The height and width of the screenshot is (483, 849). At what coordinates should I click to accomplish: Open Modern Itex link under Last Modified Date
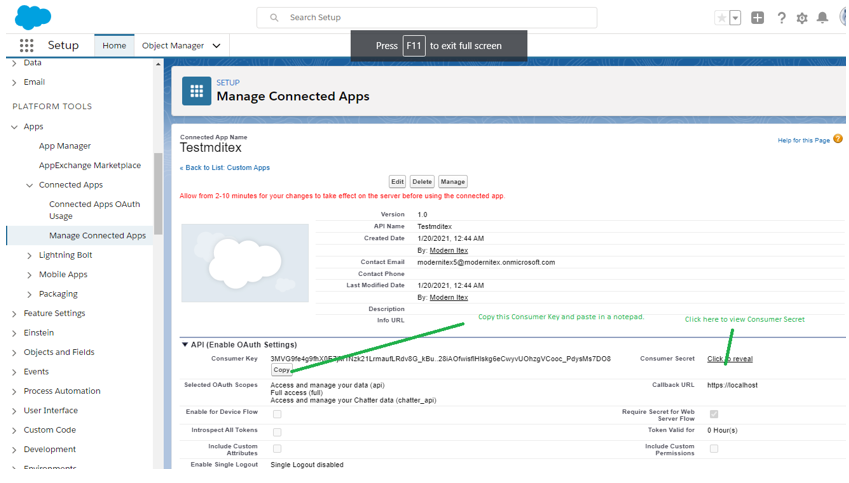pyautogui.click(x=448, y=297)
